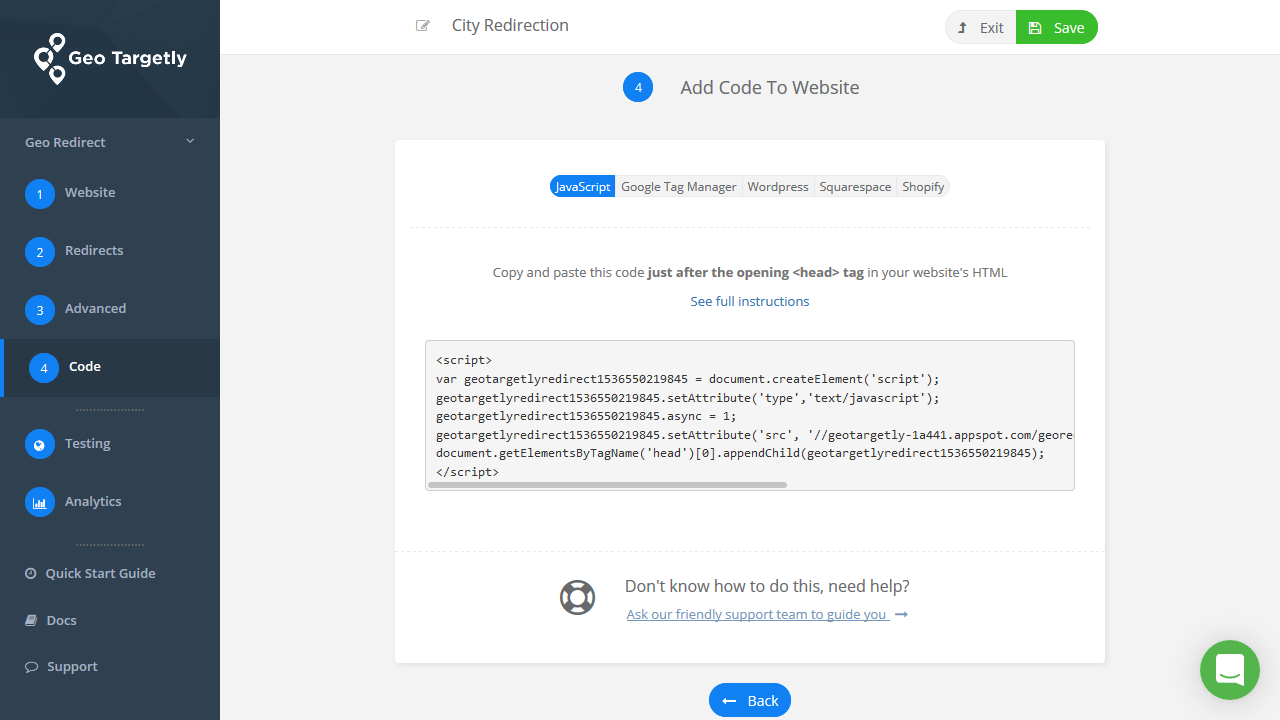The width and height of the screenshot is (1280, 720).
Task: Switch to the Google Tag Manager tab
Action: [x=678, y=187]
